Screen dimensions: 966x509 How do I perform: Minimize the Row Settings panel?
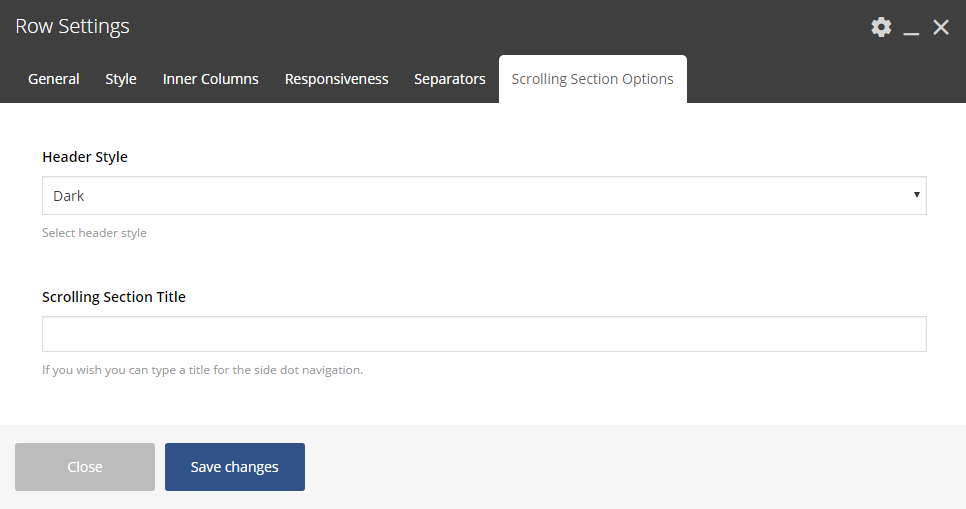911,27
